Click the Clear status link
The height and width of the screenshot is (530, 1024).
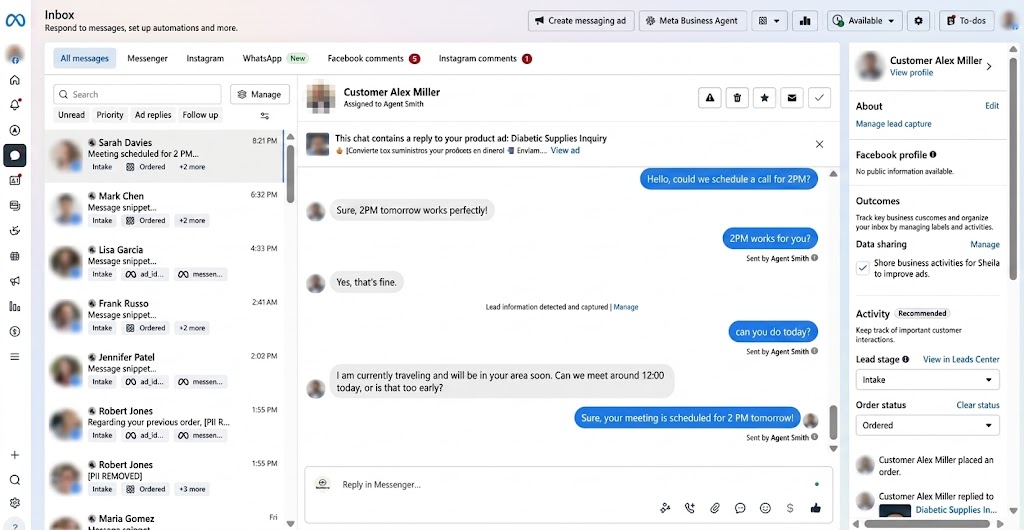point(978,405)
